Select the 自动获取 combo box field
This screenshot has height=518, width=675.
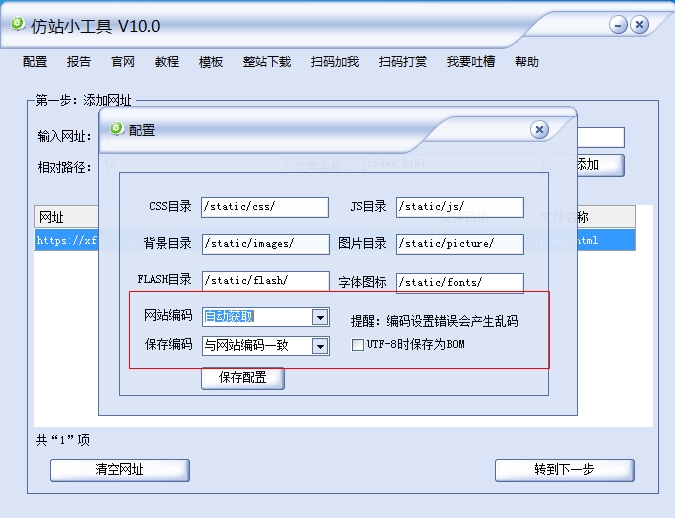tap(266, 317)
